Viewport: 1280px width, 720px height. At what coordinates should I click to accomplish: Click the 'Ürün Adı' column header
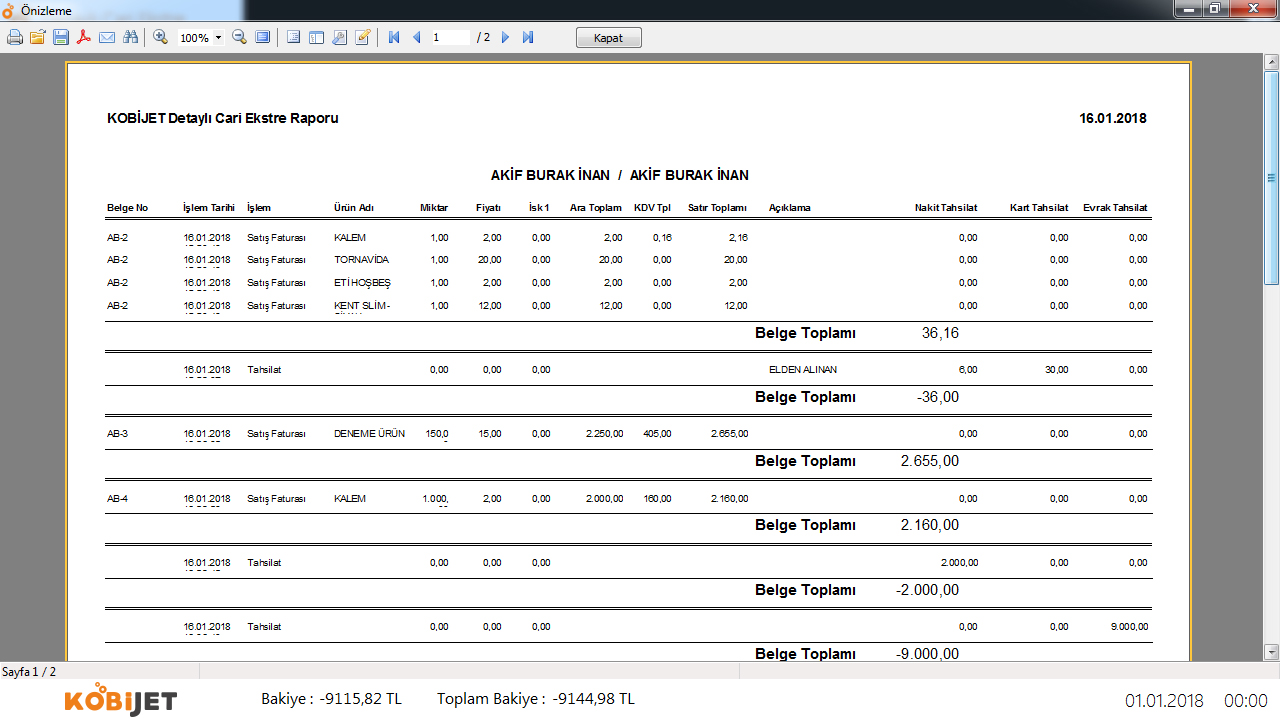click(x=354, y=208)
